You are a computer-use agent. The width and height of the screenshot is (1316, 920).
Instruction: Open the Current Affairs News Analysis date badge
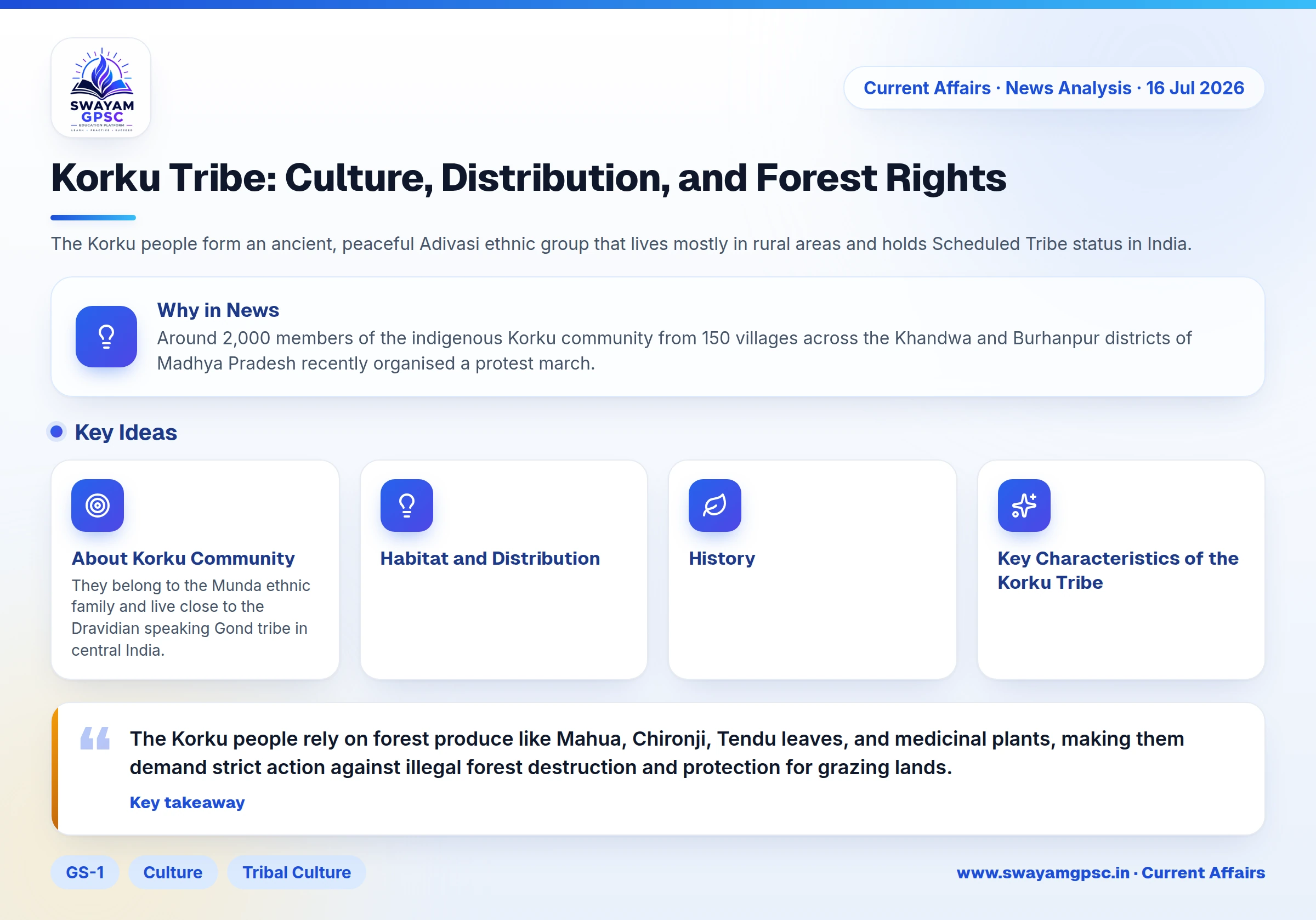point(1053,88)
